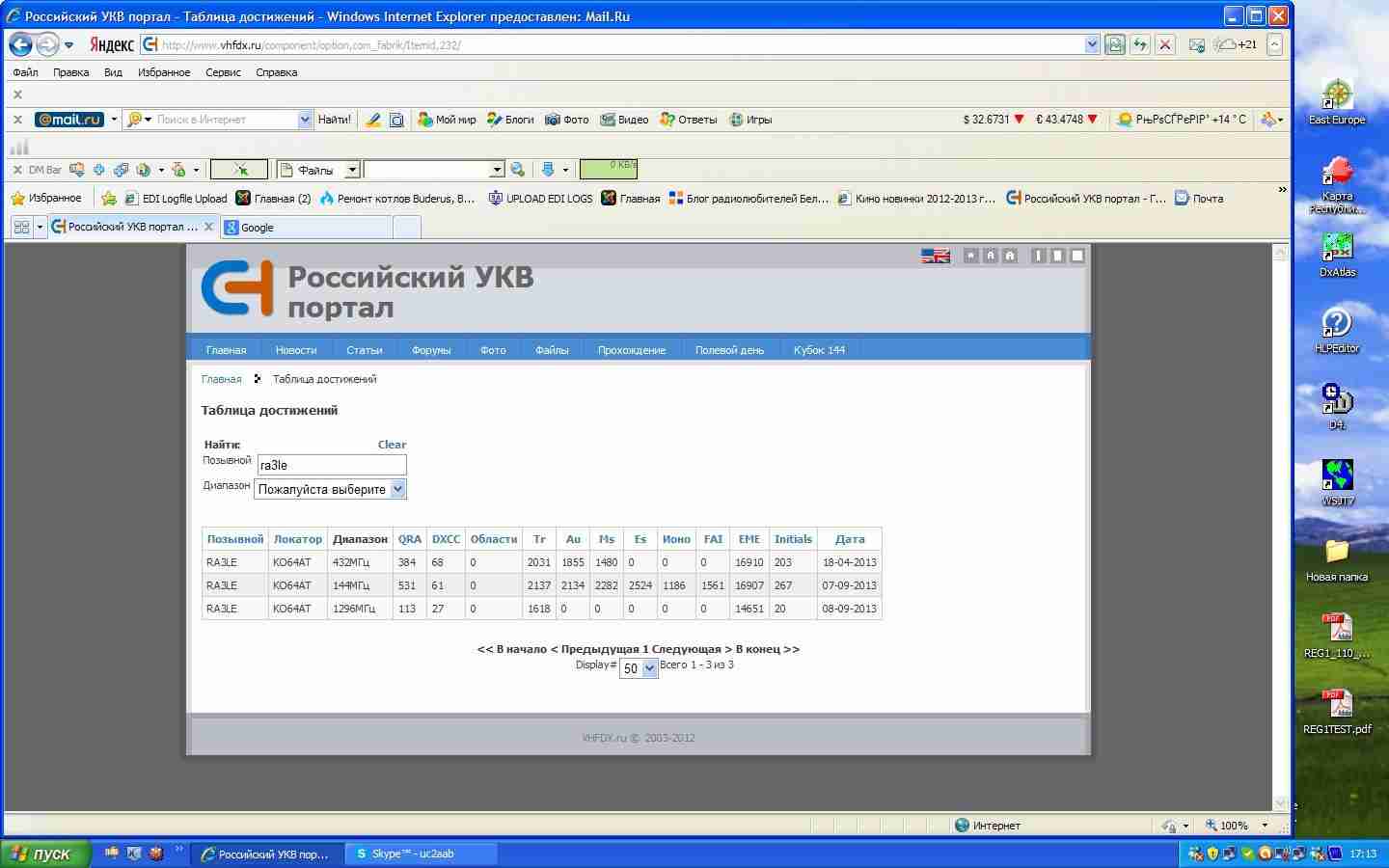The height and width of the screenshot is (868, 1389).
Task: Switch to the Google browser tab
Action: [x=307, y=228]
